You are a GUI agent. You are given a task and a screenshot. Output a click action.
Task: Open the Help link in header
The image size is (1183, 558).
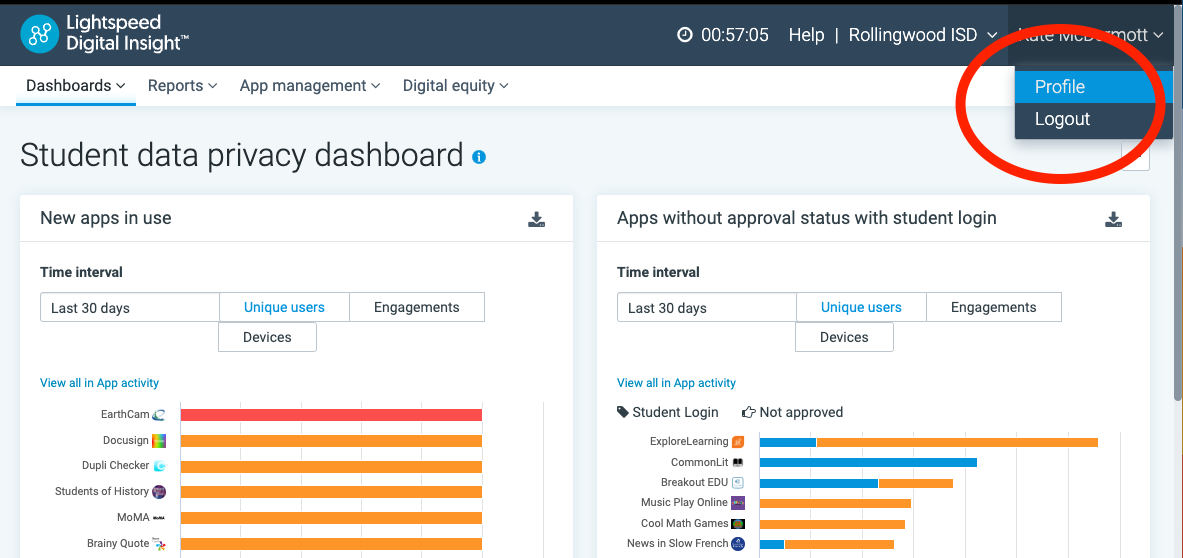[x=806, y=35]
